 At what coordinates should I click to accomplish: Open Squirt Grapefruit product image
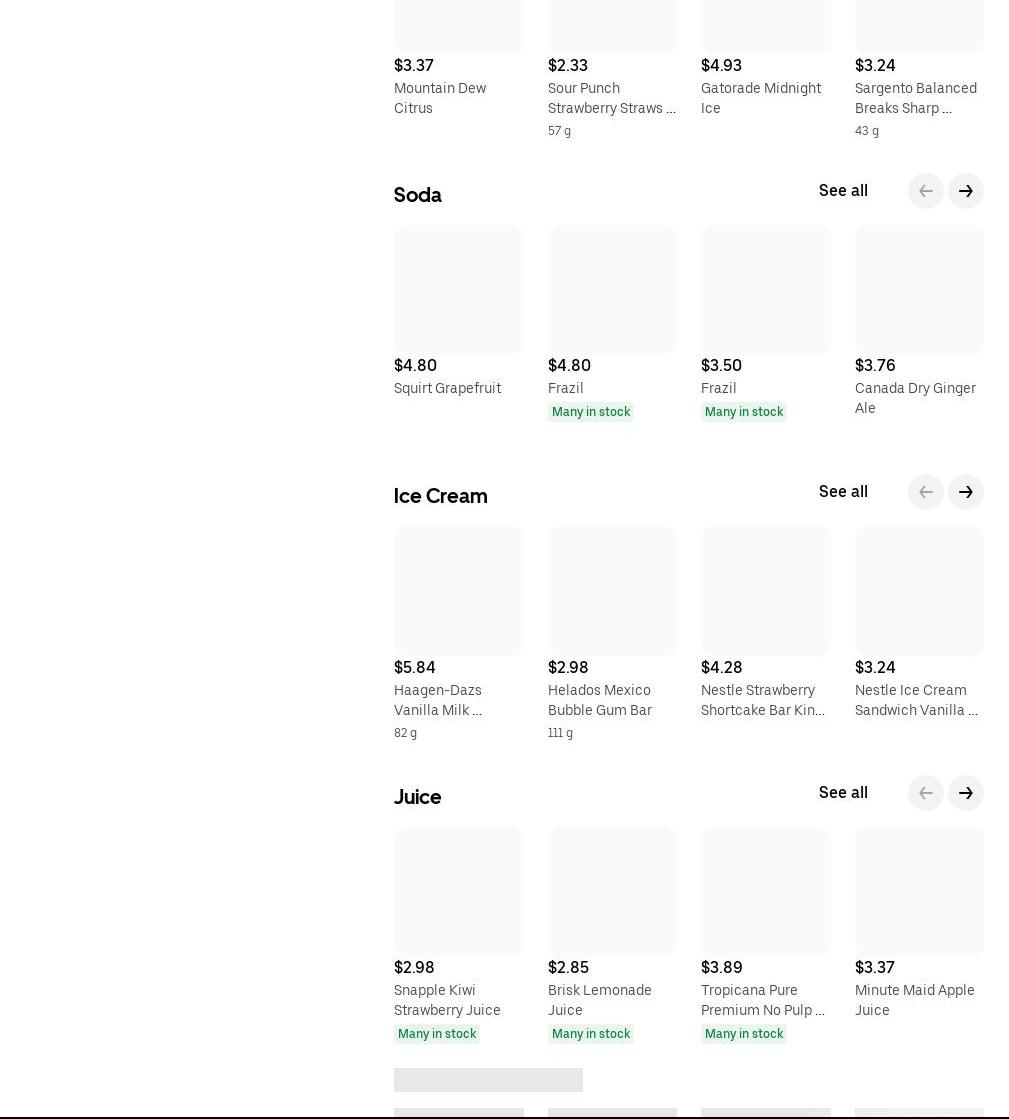coord(458,290)
